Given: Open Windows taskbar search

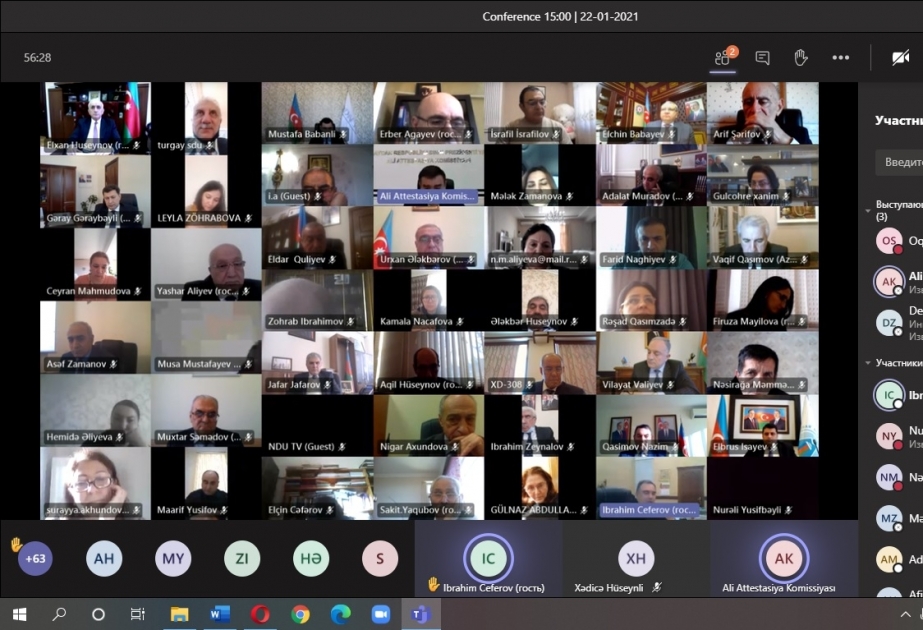Looking at the screenshot, I should [59, 615].
